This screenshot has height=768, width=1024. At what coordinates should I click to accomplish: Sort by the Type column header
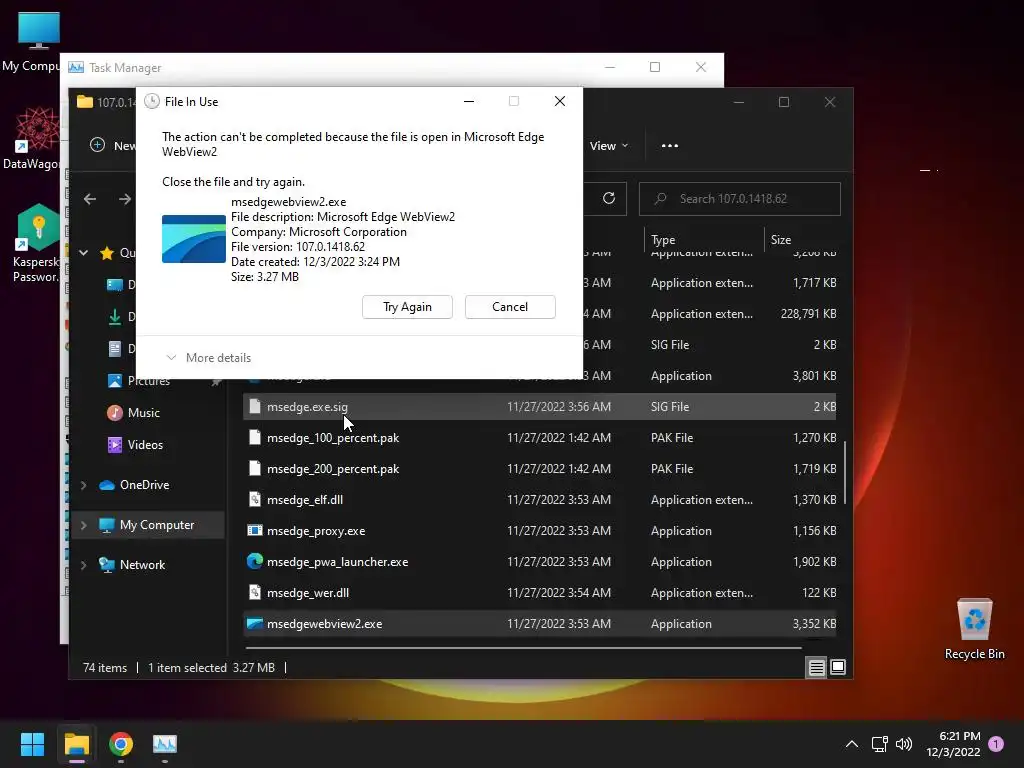(x=703, y=240)
